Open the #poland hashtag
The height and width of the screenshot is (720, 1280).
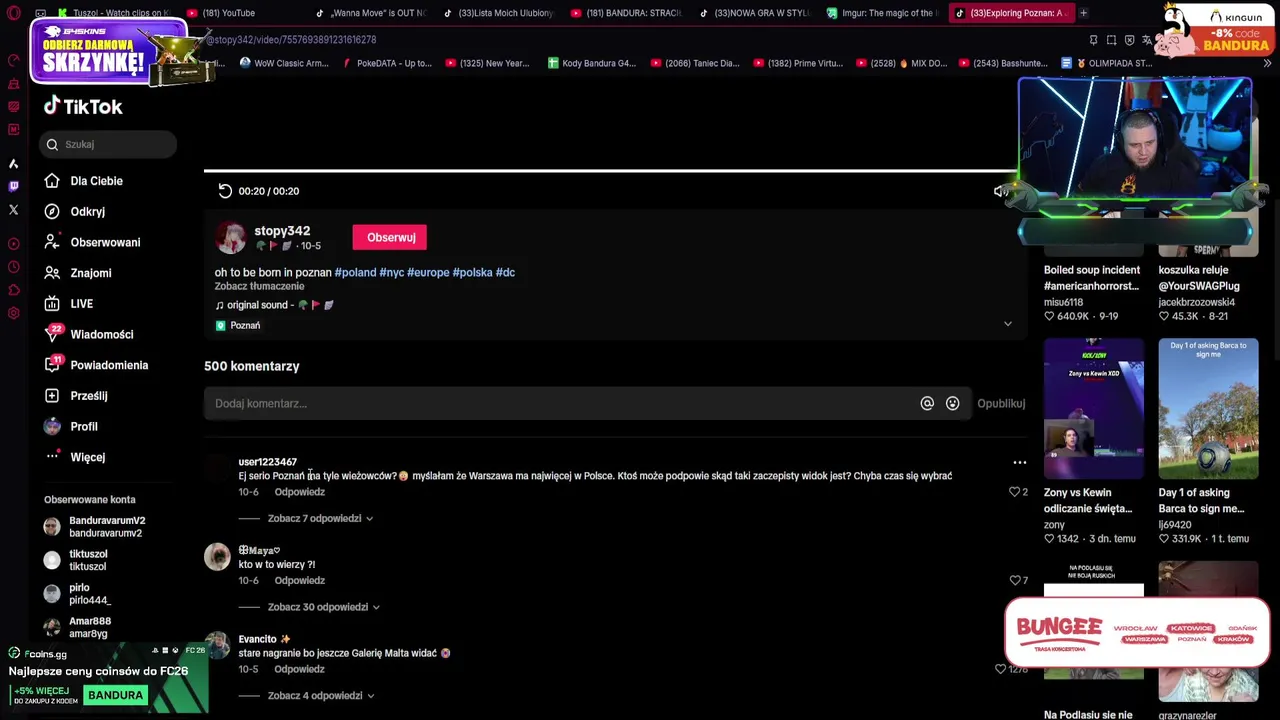355,272
